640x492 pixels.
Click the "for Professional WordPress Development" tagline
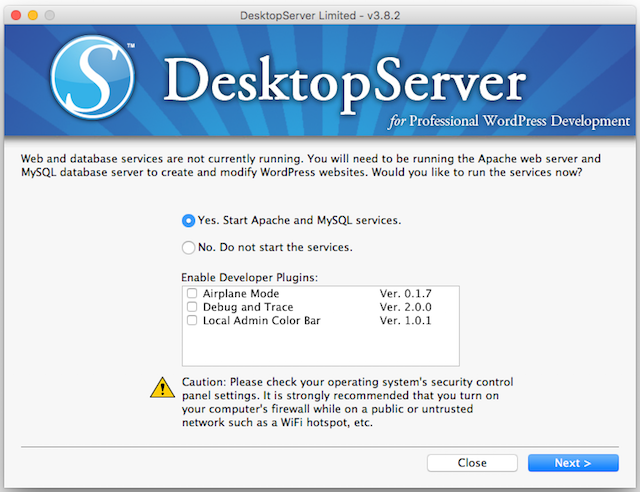[506, 121]
